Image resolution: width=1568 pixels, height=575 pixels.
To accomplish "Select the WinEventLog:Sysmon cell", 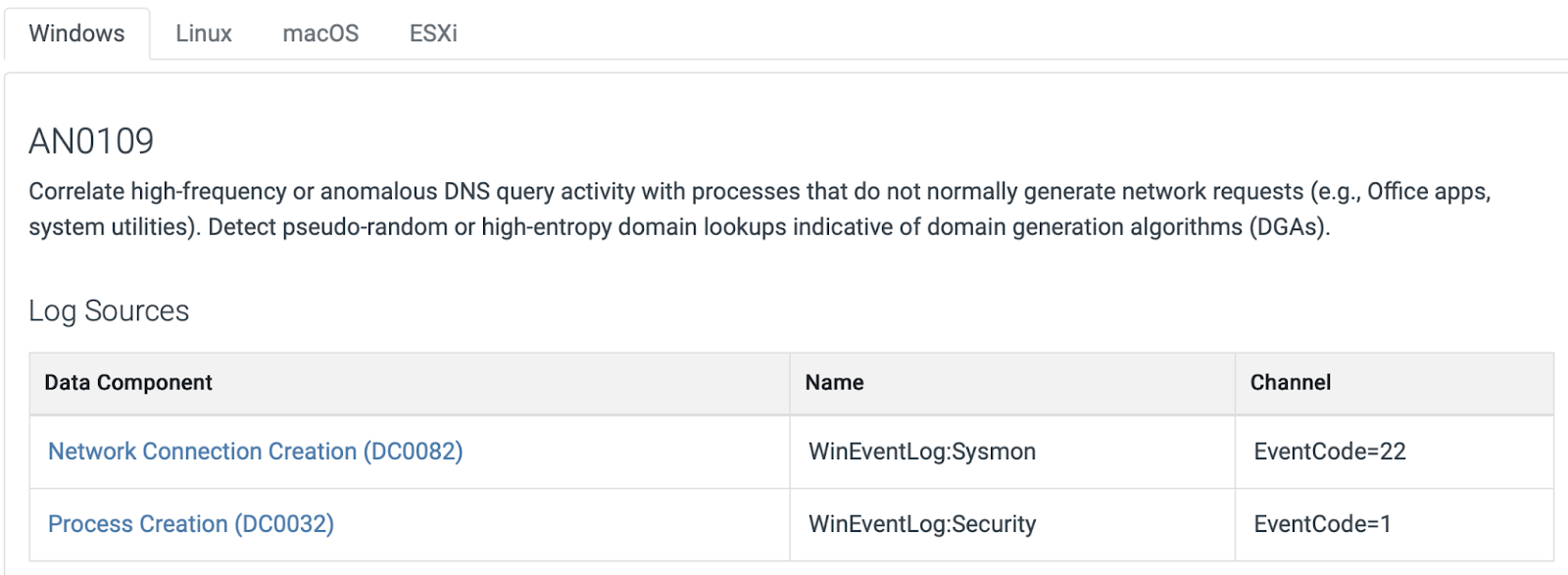I will [x=921, y=452].
